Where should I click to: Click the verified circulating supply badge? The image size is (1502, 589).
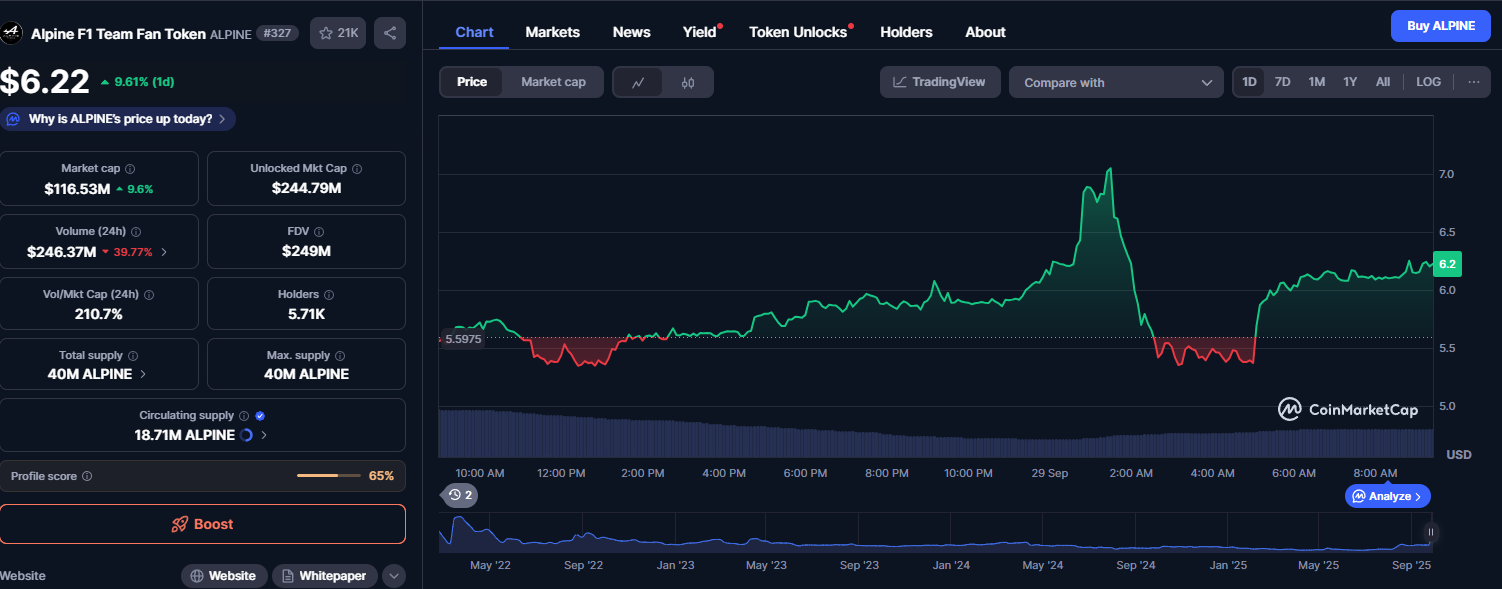pyautogui.click(x=260, y=415)
